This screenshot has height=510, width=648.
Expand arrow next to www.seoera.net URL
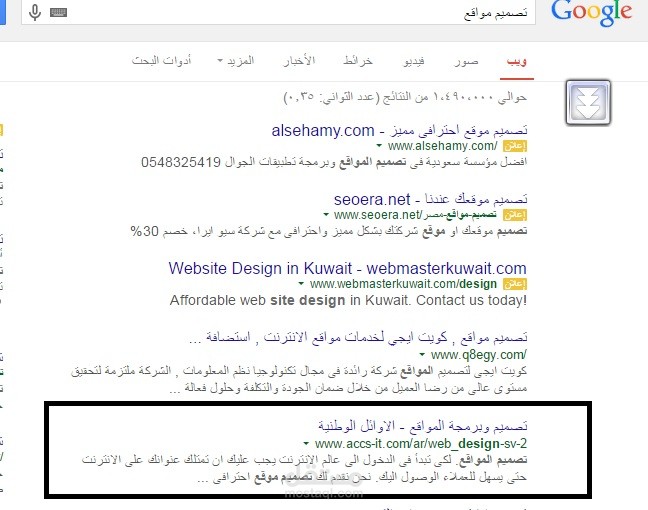[326, 214]
